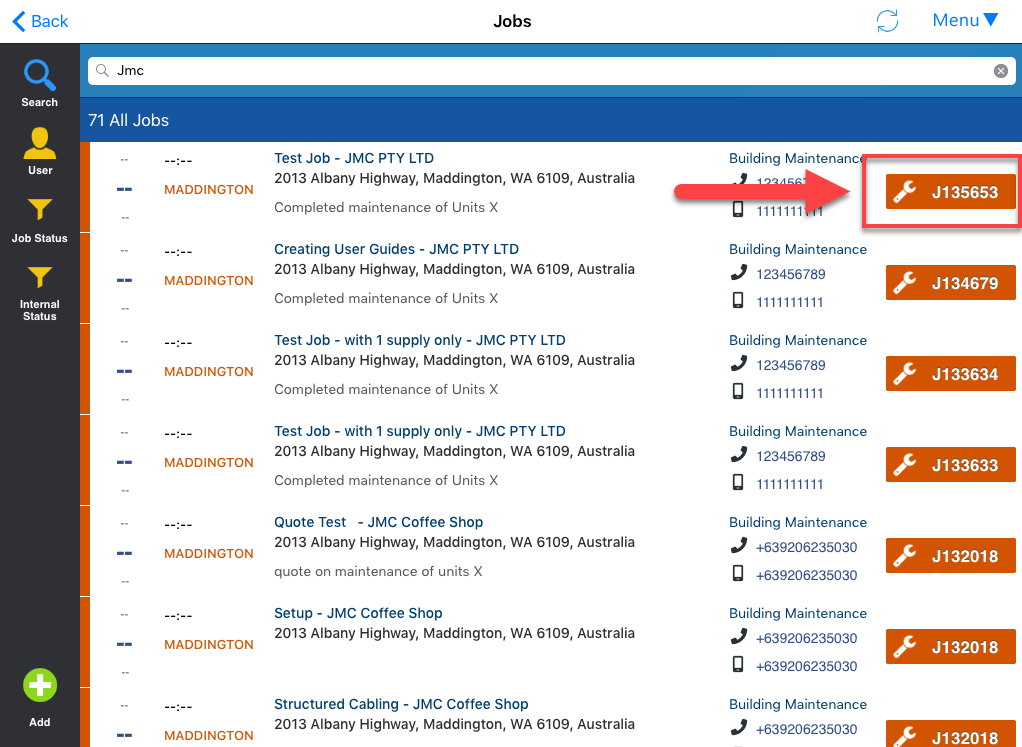Click mobile icon for Quote Test job
Viewport: 1022px width, 747px height.
(739, 574)
